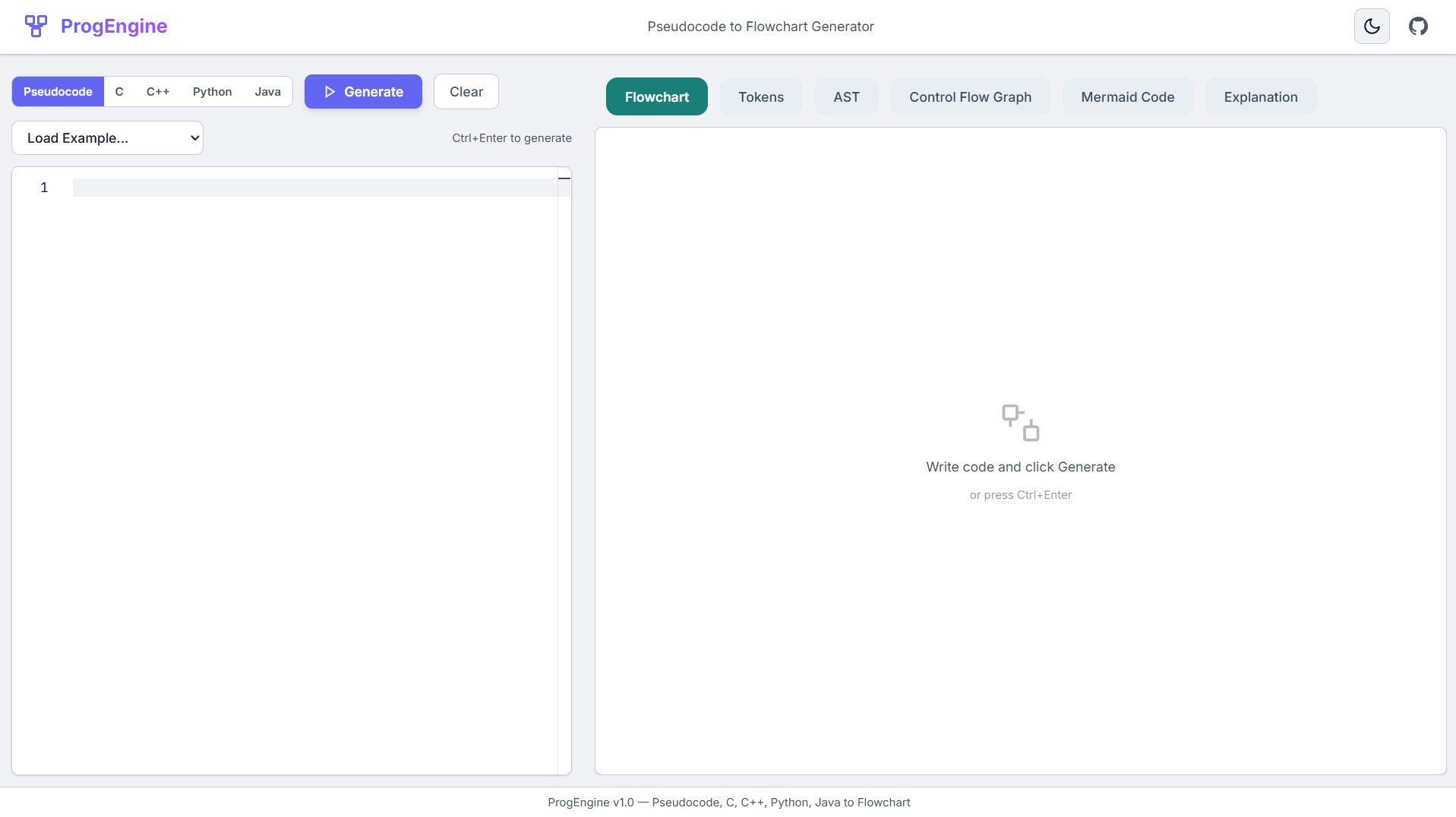Select the Flowchart tab
This screenshot has width=1456, height=817.
(x=656, y=97)
